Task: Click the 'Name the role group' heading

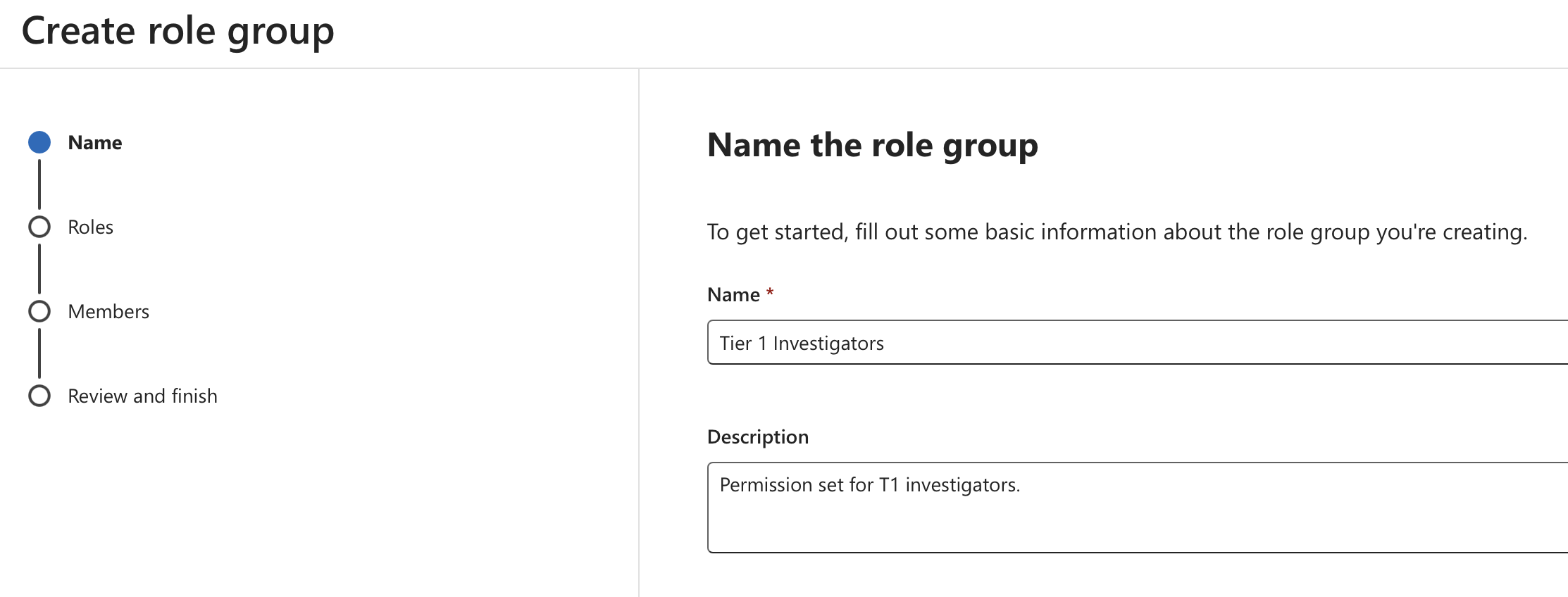Action: 872,145
